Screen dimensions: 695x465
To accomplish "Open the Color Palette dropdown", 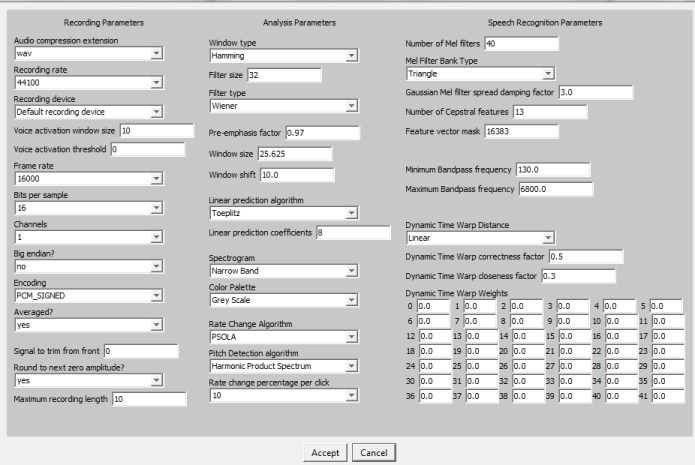I will [x=283, y=298].
